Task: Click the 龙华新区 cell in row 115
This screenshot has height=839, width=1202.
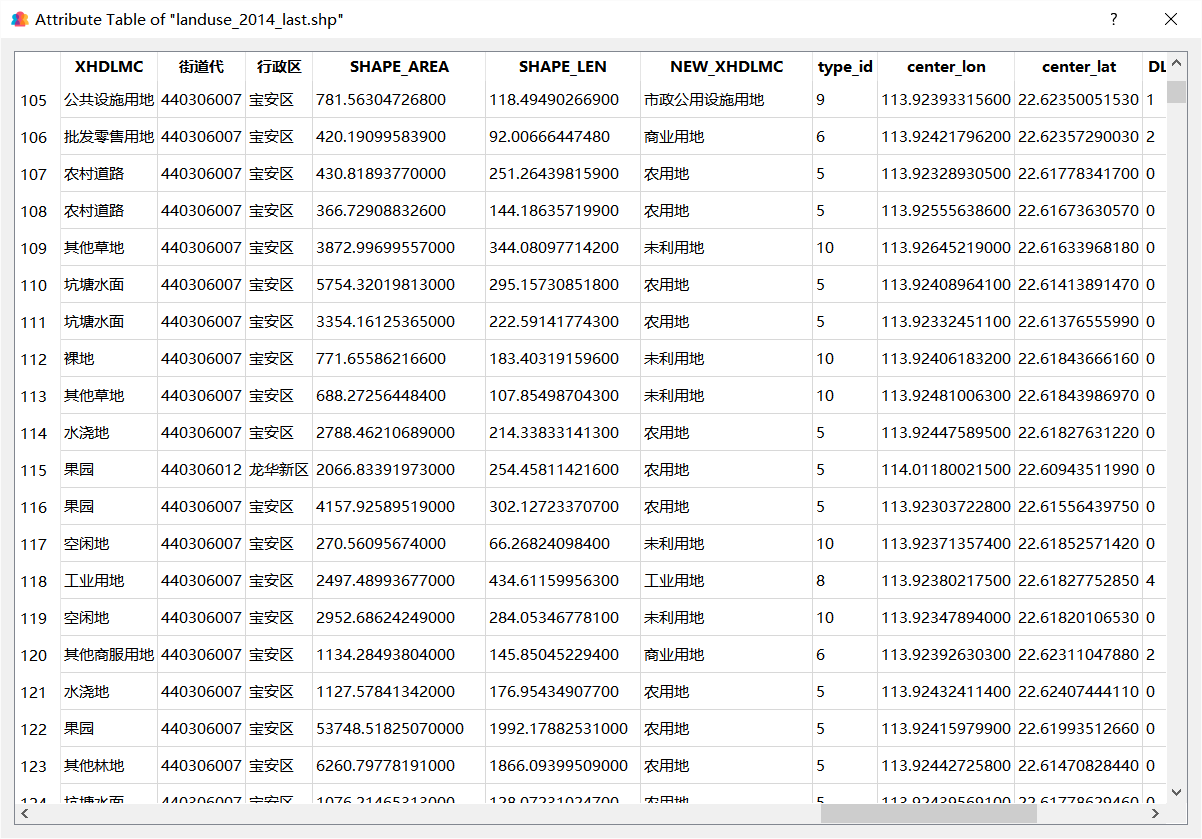Action: [x=279, y=470]
